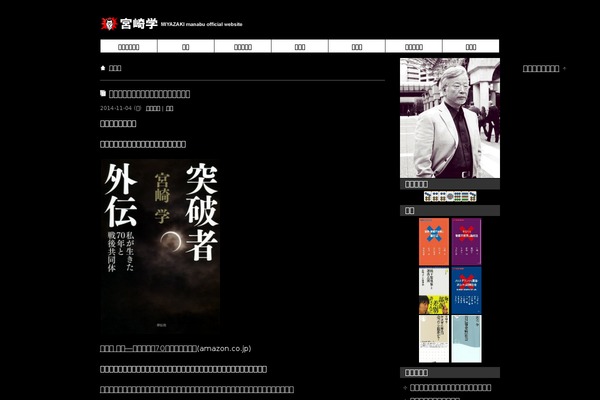Click the document icon beside post title
This screenshot has height=400, width=600.
click(103, 93)
